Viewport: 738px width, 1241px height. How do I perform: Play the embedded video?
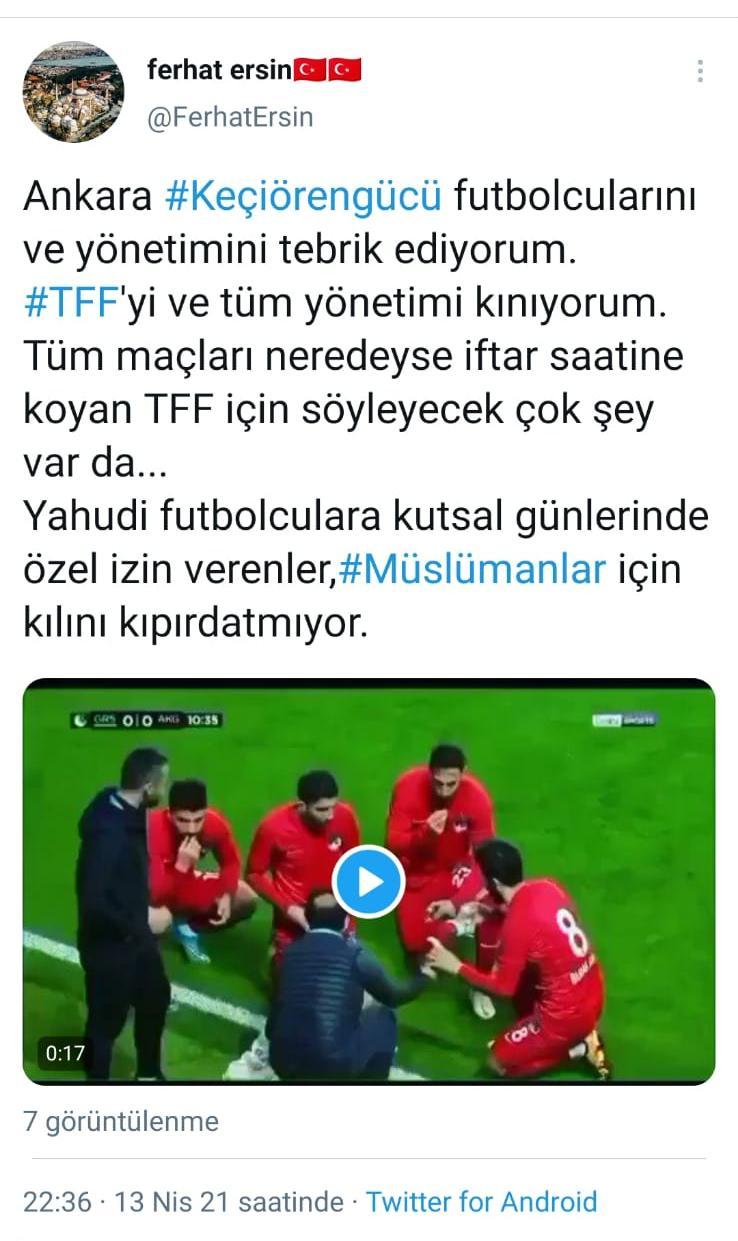coord(368,881)
